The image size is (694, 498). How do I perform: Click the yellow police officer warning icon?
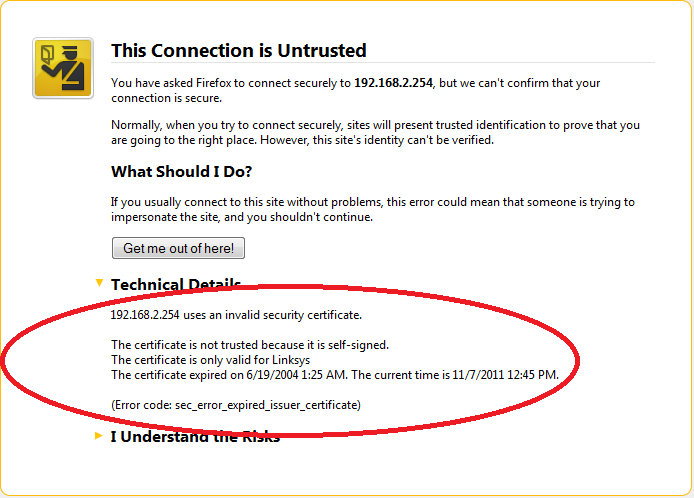point(63,68)
